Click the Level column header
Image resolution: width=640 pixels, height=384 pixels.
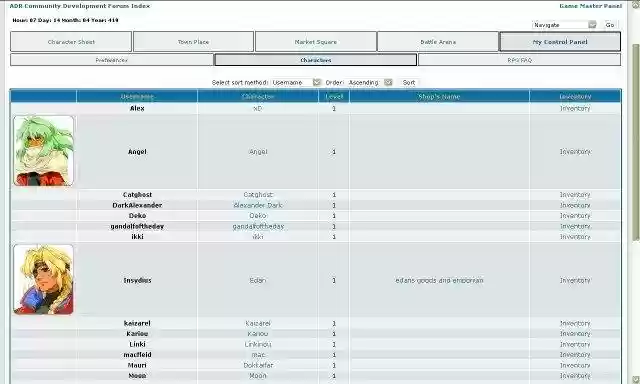pos(334,97)
